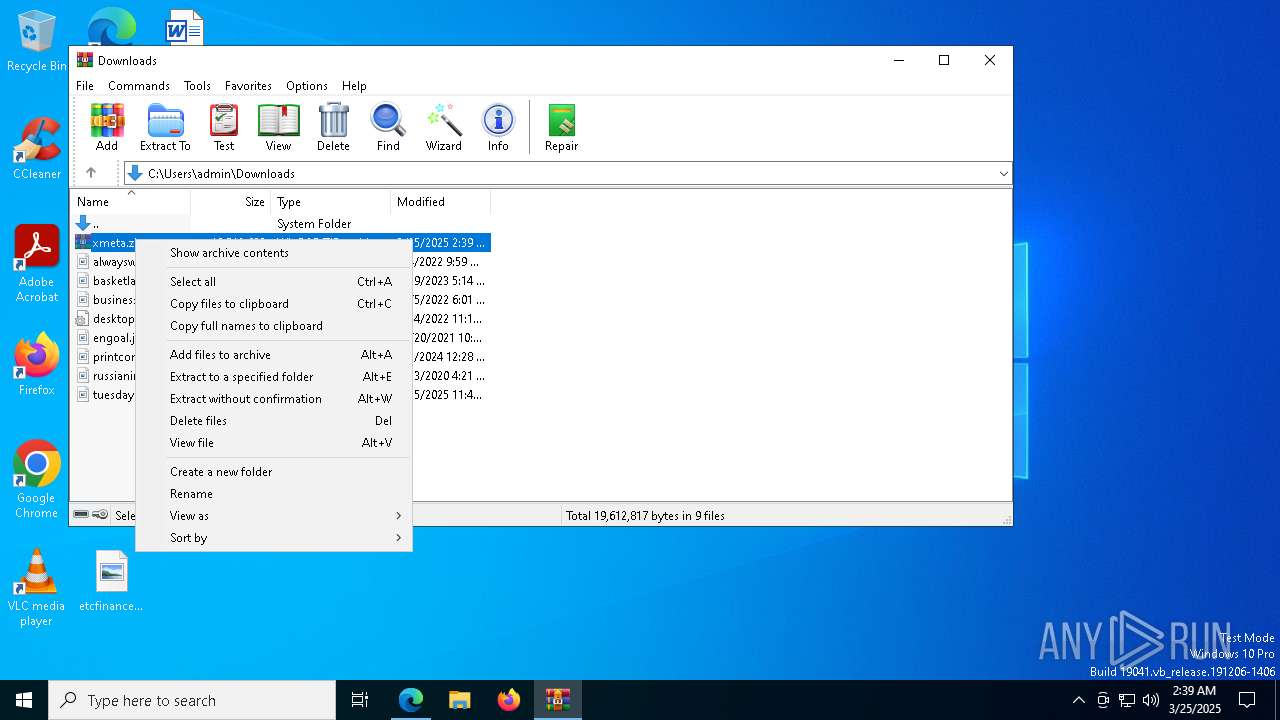Launch the Wizard tool
The height and width of the screenshot is (720, 1280).
[x=443, y=127]
